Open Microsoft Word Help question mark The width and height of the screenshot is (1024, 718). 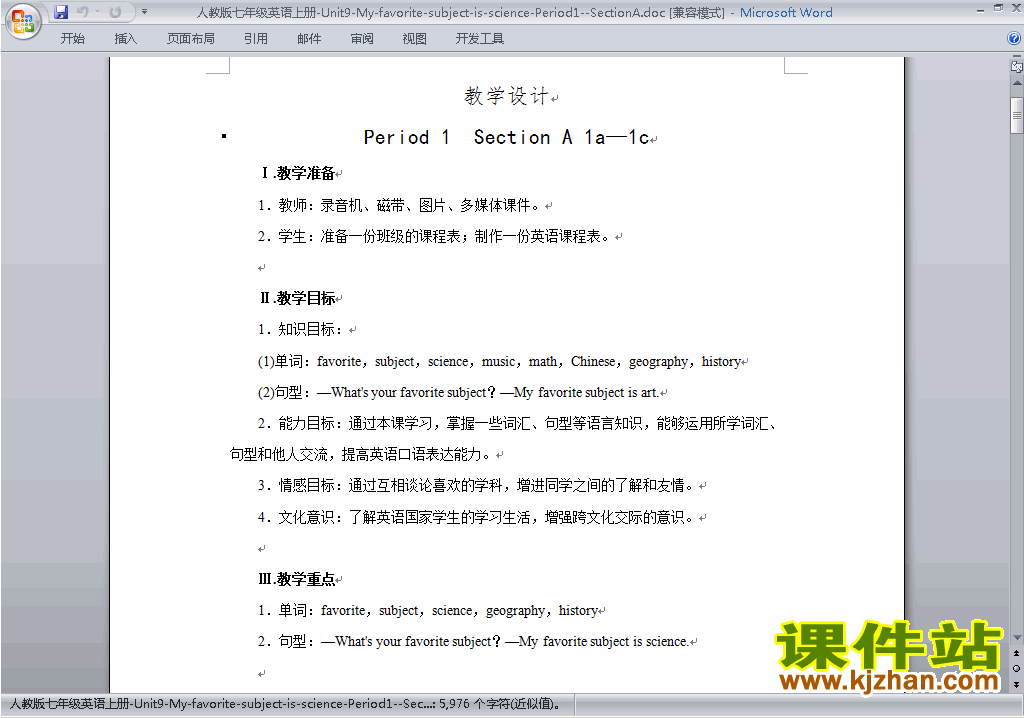click(x=1014, y=39)
